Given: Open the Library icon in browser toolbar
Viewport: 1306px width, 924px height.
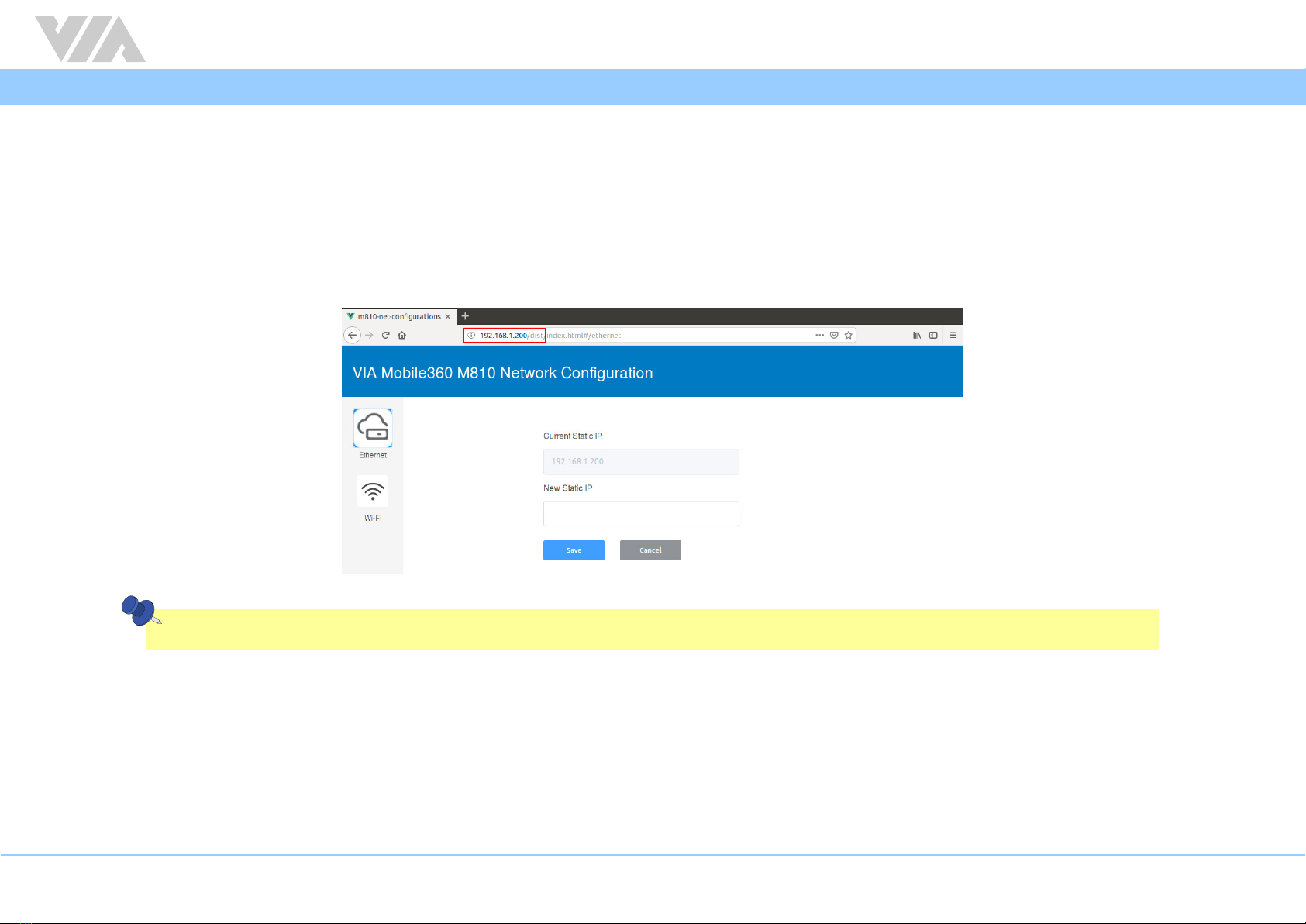Looking at the screenshot, I should point(917,336).
